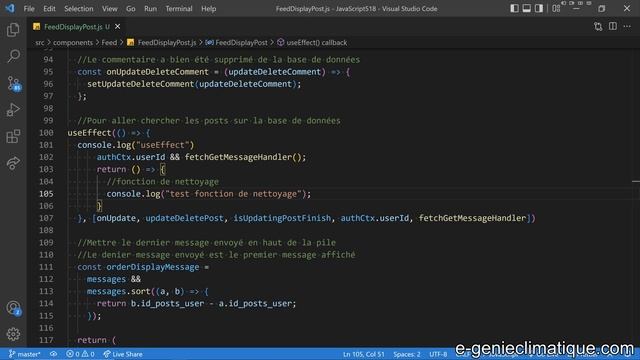Click line number 105 in the gutter
The height and width of the screenshot is (360, 640).
coord(46,194)
